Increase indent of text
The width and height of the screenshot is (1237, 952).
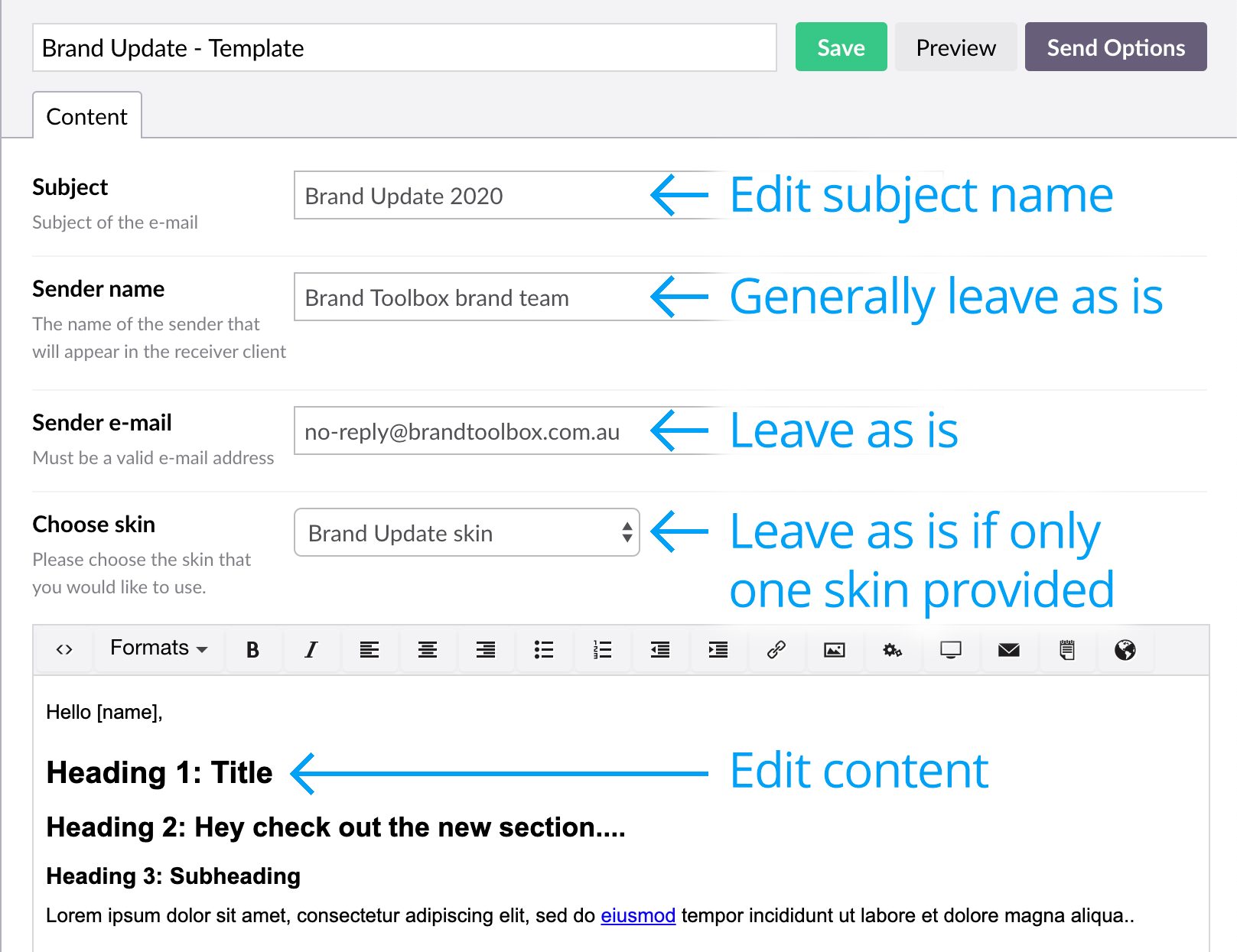point(718,650)
